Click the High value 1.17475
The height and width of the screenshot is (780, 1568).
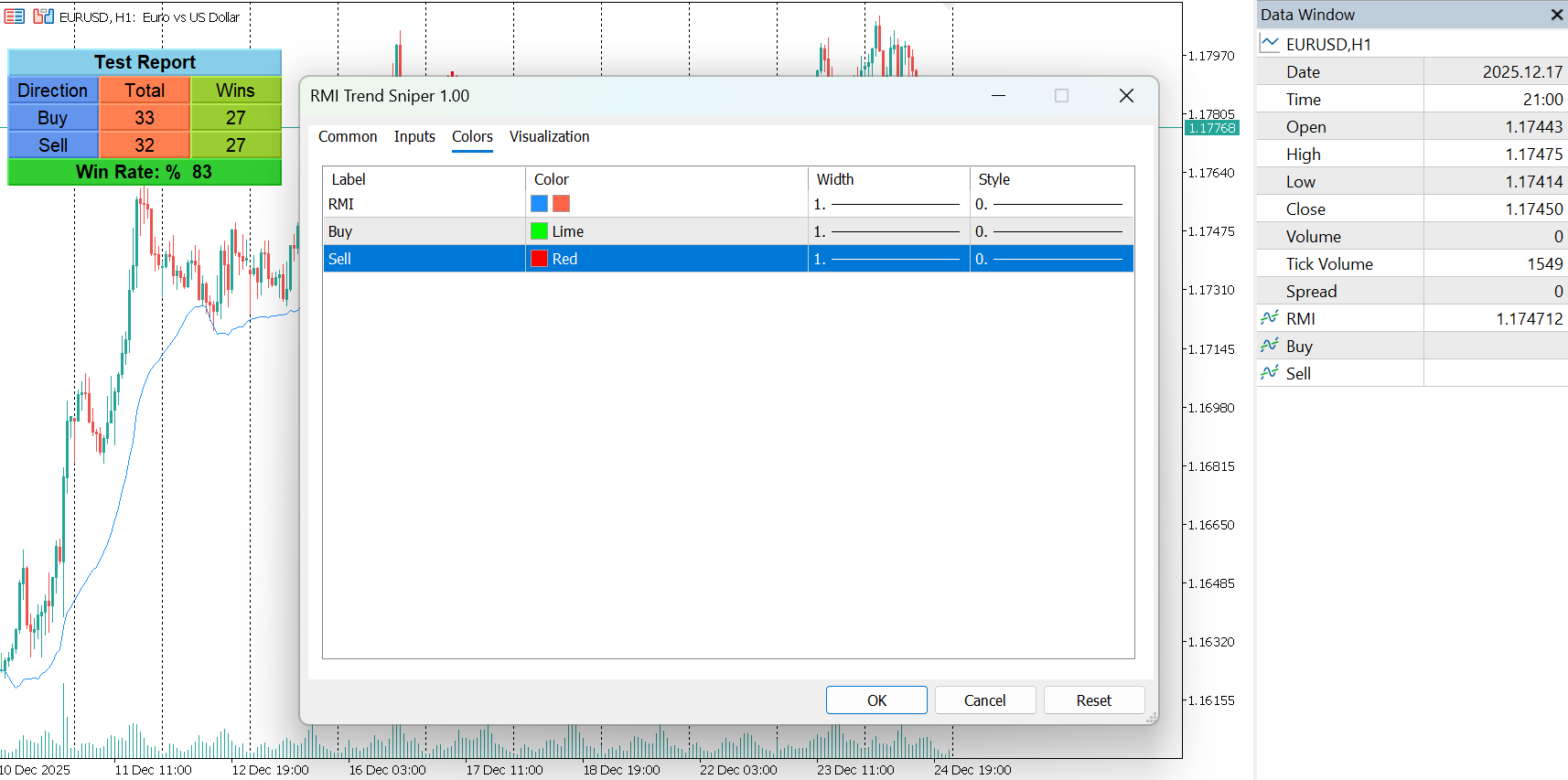pyautogui.click(x=1534, y=155)
